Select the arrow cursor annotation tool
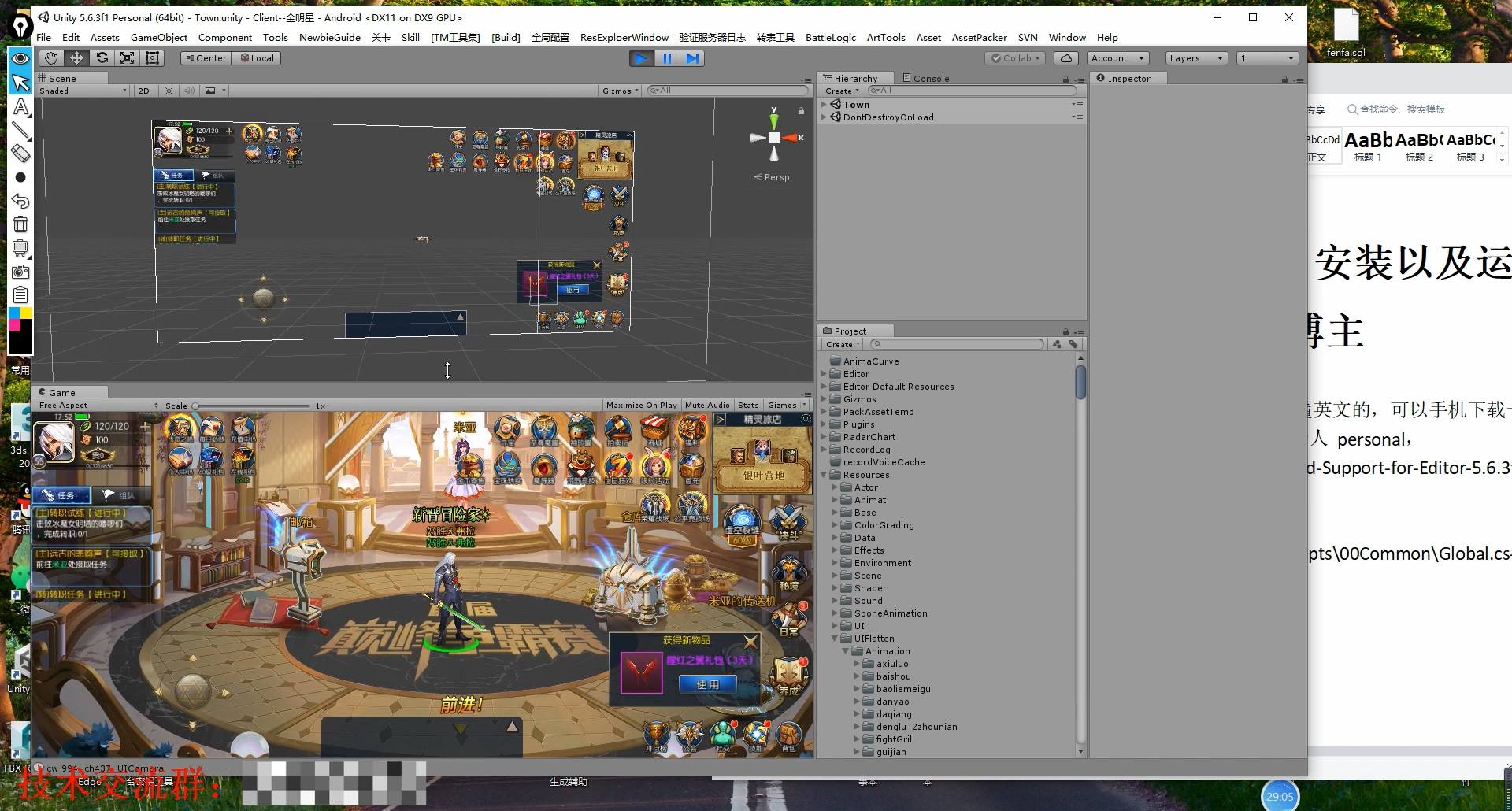Image resolution: width=1512 pixels, height=811 pixels. click(x=20, y=83)
